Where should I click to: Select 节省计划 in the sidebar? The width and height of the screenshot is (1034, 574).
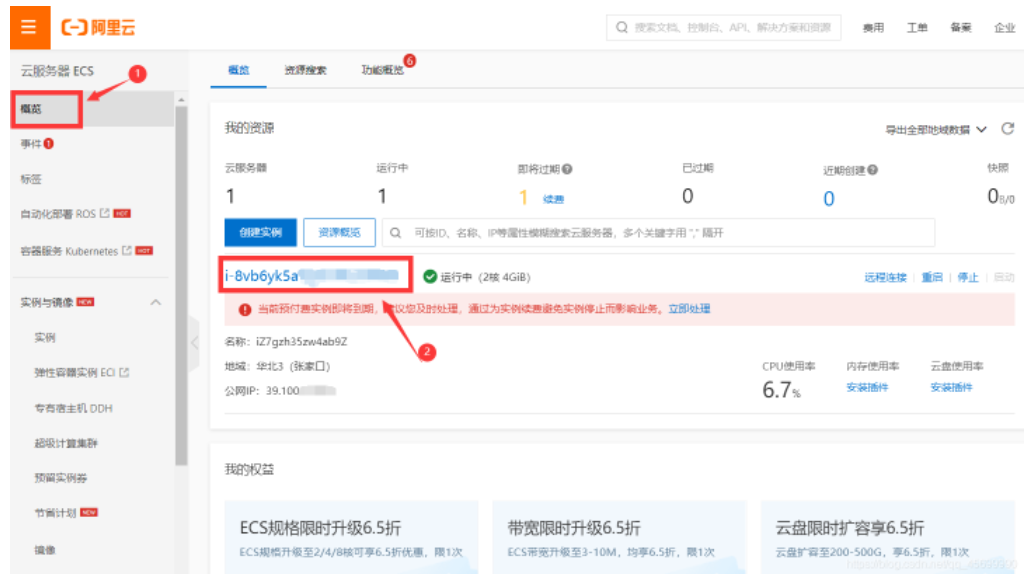click(55, 513)
